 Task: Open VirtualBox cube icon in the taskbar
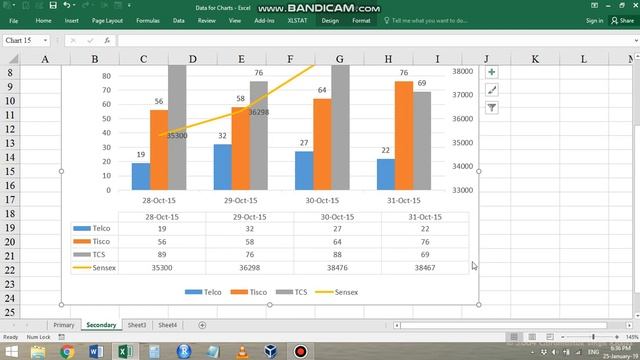point(271,351)
